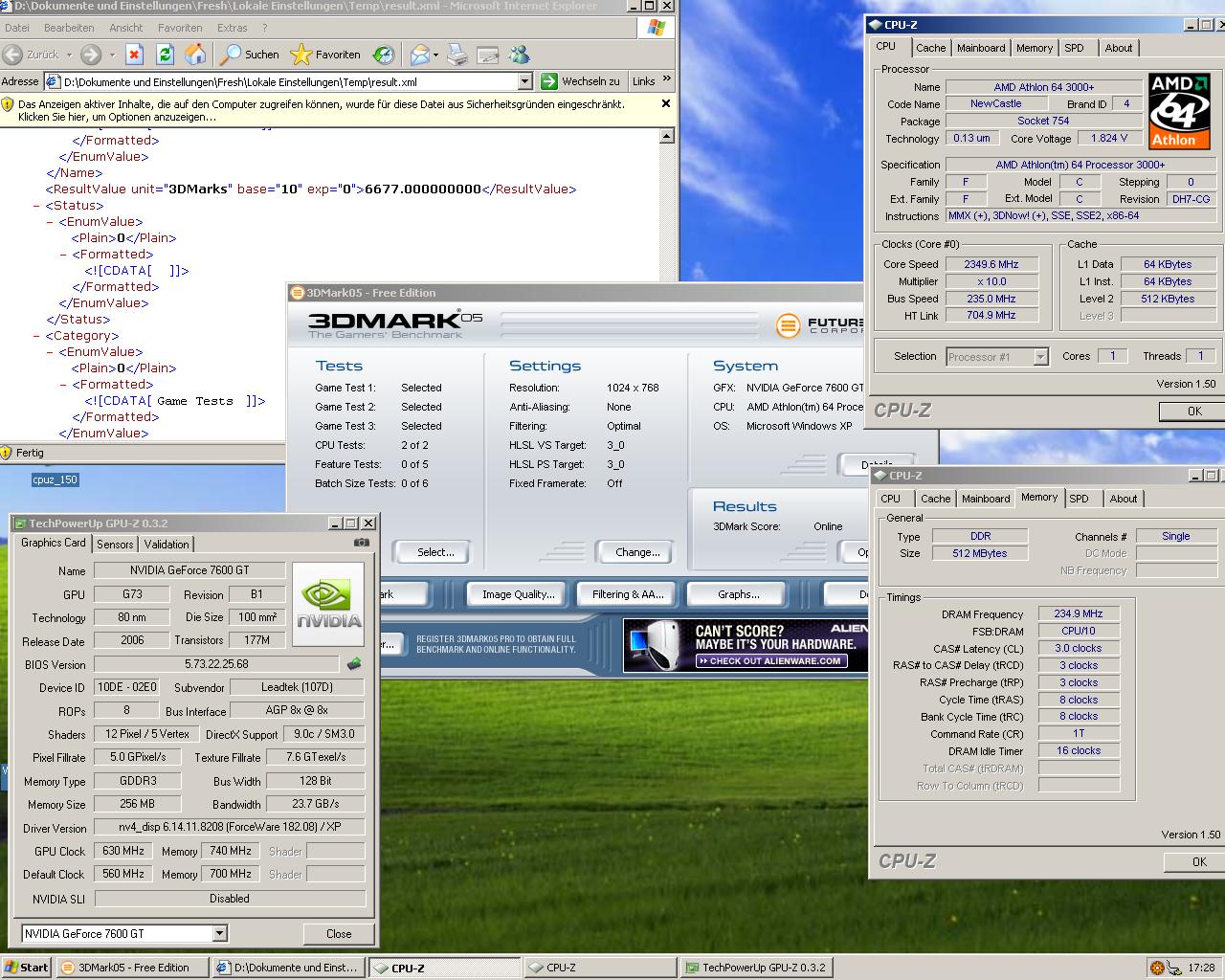The height and width of the screenshot is (980, 1225).
Task: Click Check Out Alienware.com banner link
Action: coord(769,660)
